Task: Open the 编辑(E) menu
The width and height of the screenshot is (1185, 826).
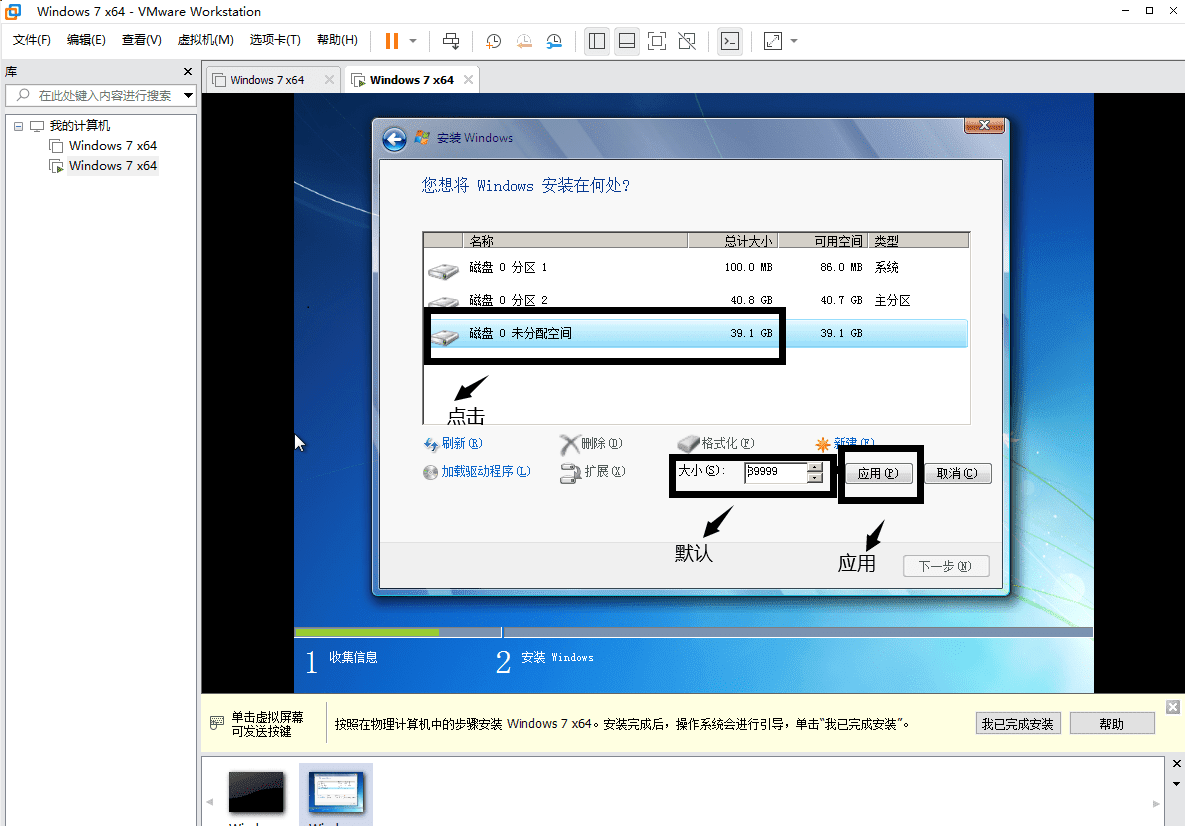Action: [x=86, y=40]
